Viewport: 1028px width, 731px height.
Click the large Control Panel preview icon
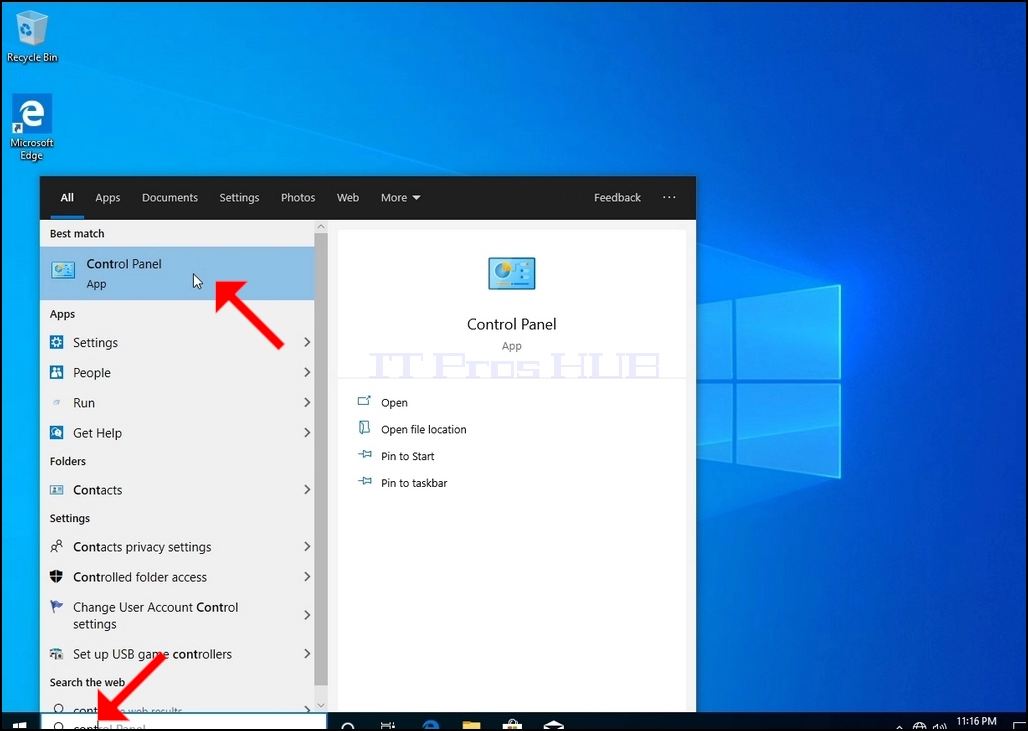[511, 273]
